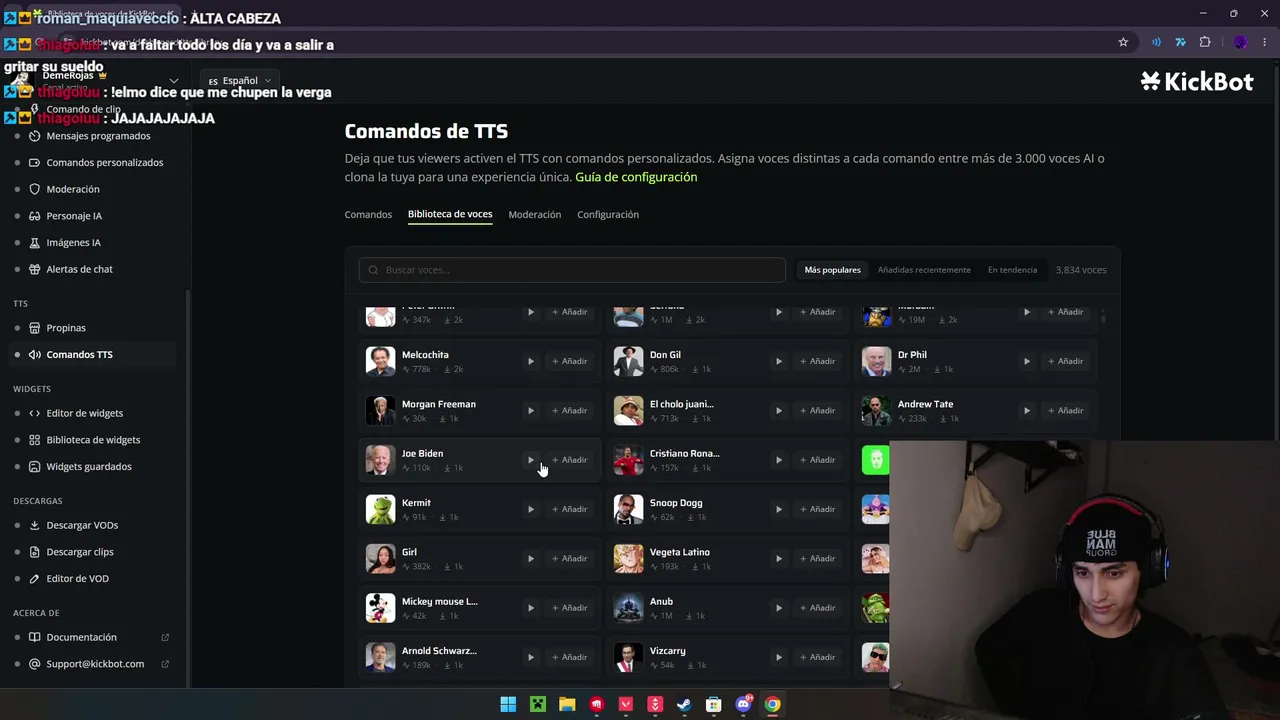Preview the Vegeta Latino voice
Screen dimensions: 1280x720
coord(778,558)
